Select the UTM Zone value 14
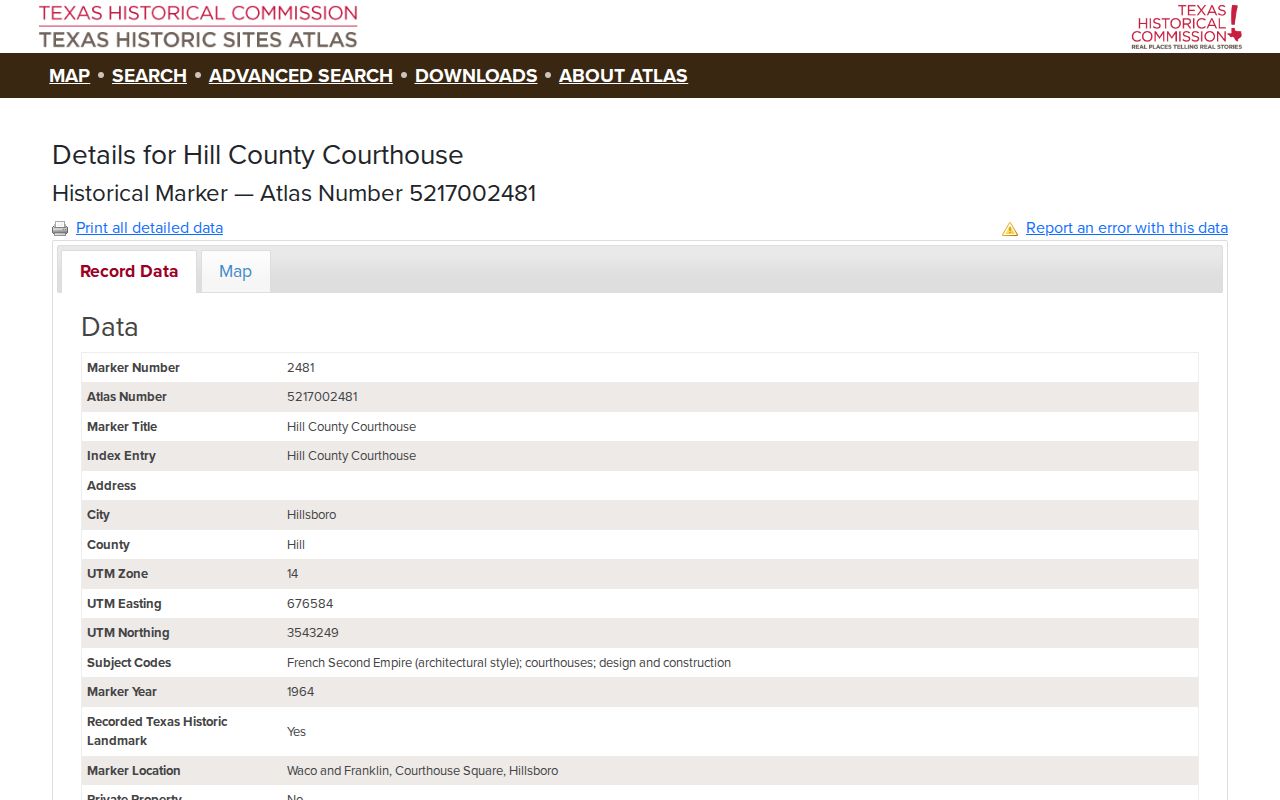The width and height of the screenshot is (1280, 800). tap(293, 574)
